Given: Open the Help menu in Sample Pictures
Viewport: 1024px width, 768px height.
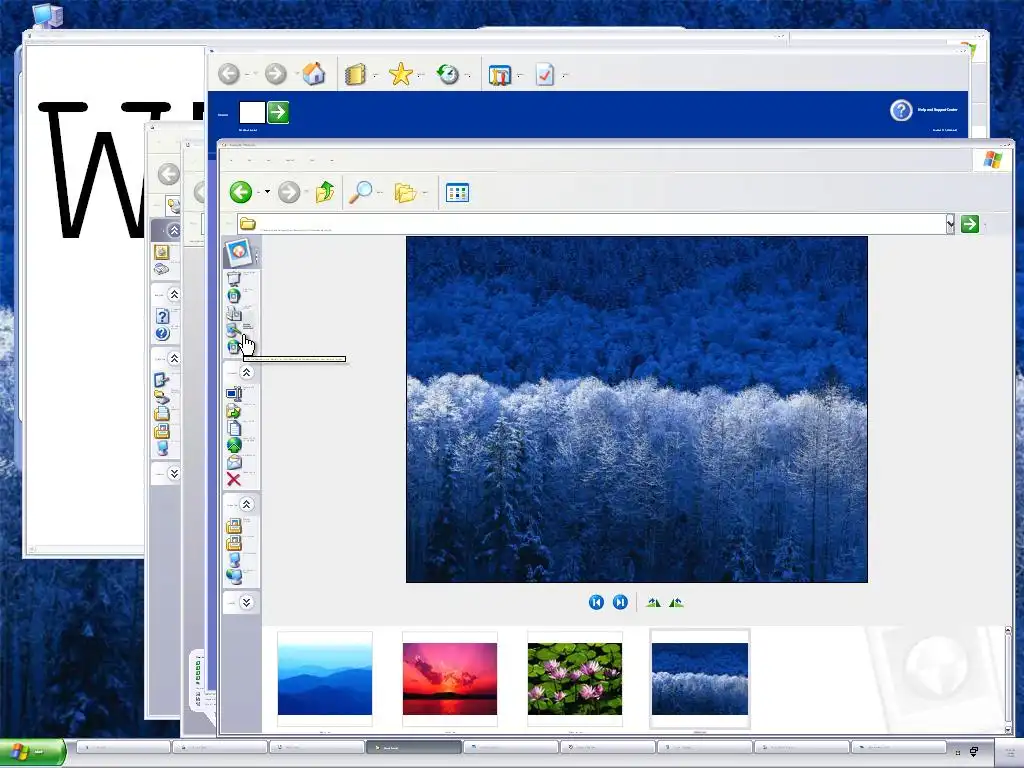Looking at the screenshot, I should (332, 160).
